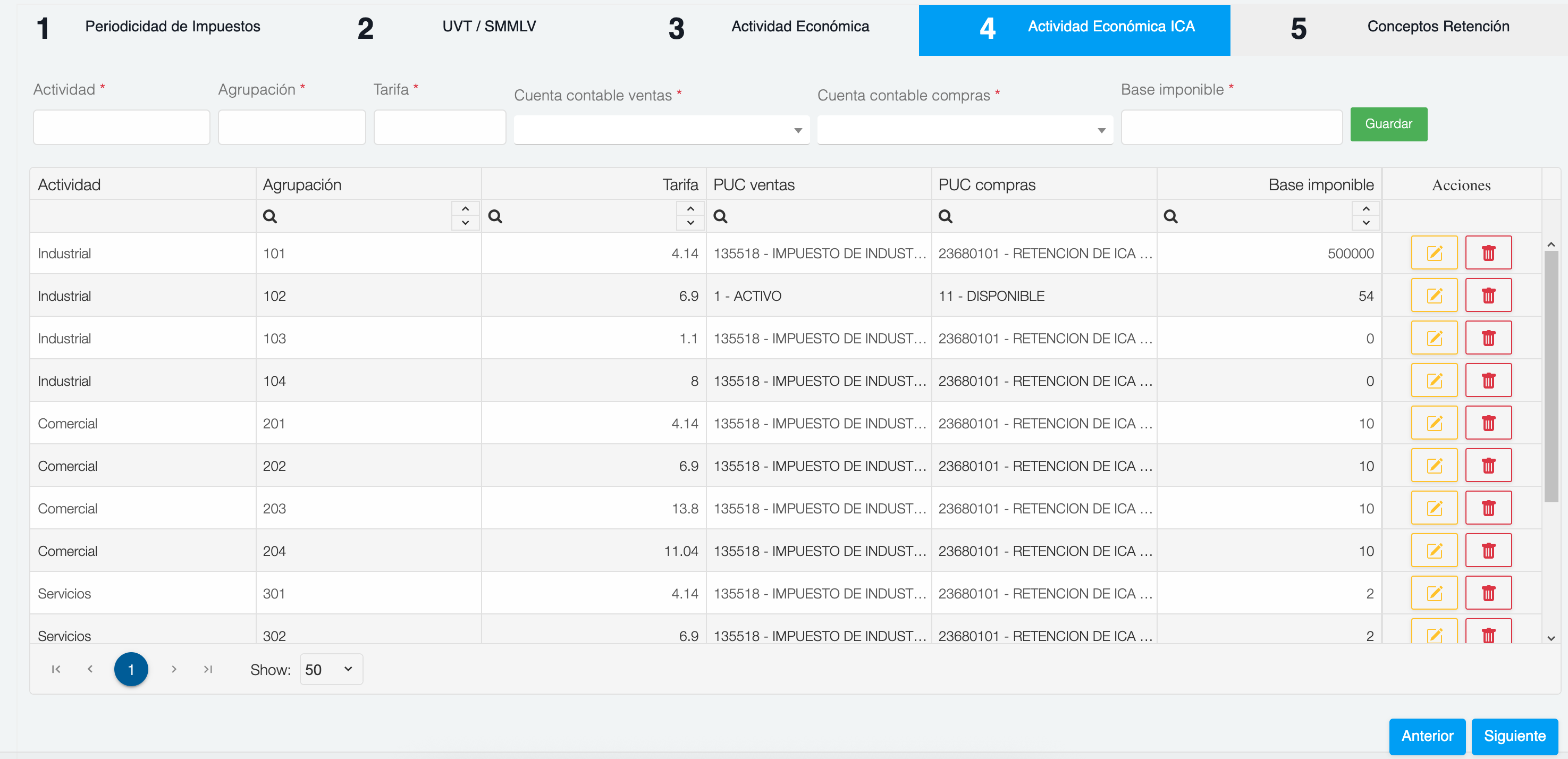Go to next page of table

point(173,669)
